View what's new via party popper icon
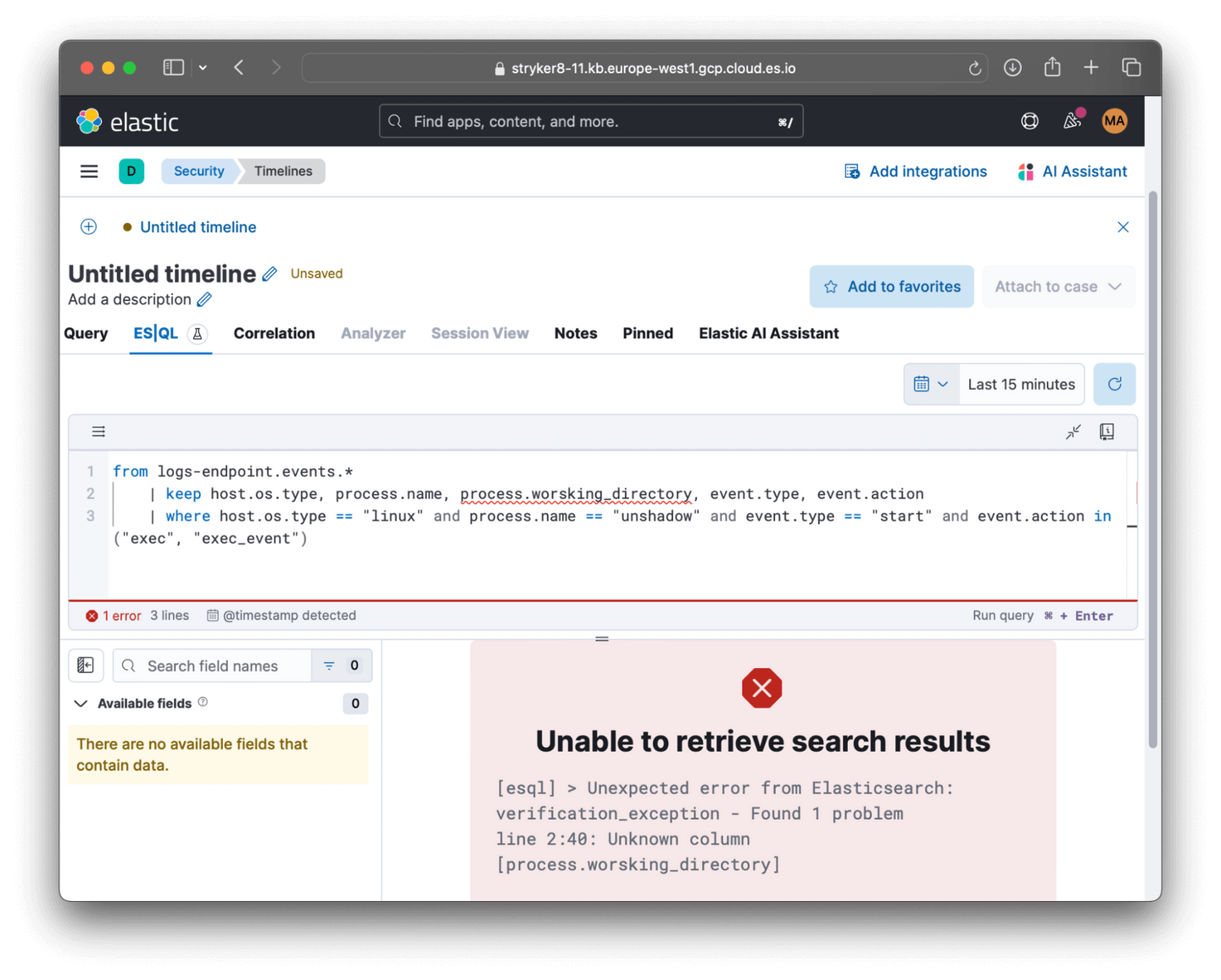 [x=1073, y=121]
